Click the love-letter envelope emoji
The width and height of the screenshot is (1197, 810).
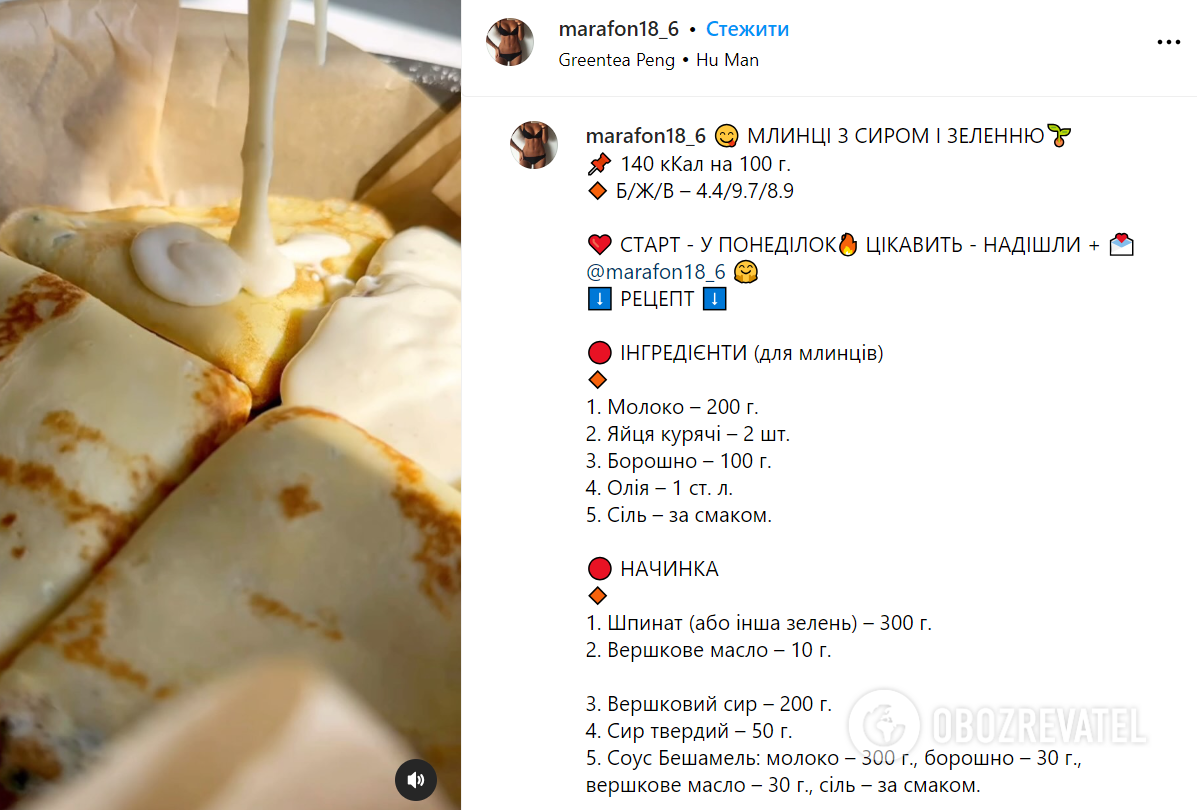click(1121, 244)
